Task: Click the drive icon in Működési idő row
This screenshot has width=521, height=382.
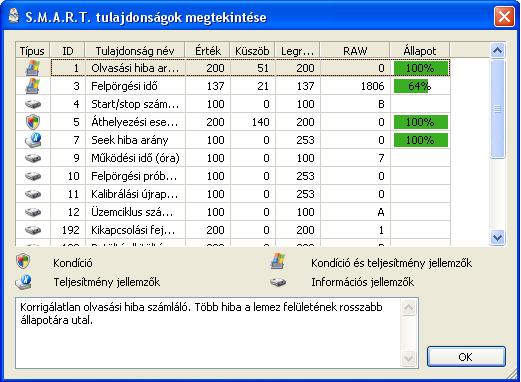Action: click(x=33, y=158)
